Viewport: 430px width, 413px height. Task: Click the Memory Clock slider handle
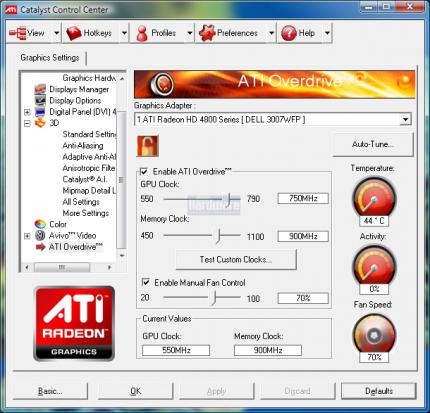218,236
